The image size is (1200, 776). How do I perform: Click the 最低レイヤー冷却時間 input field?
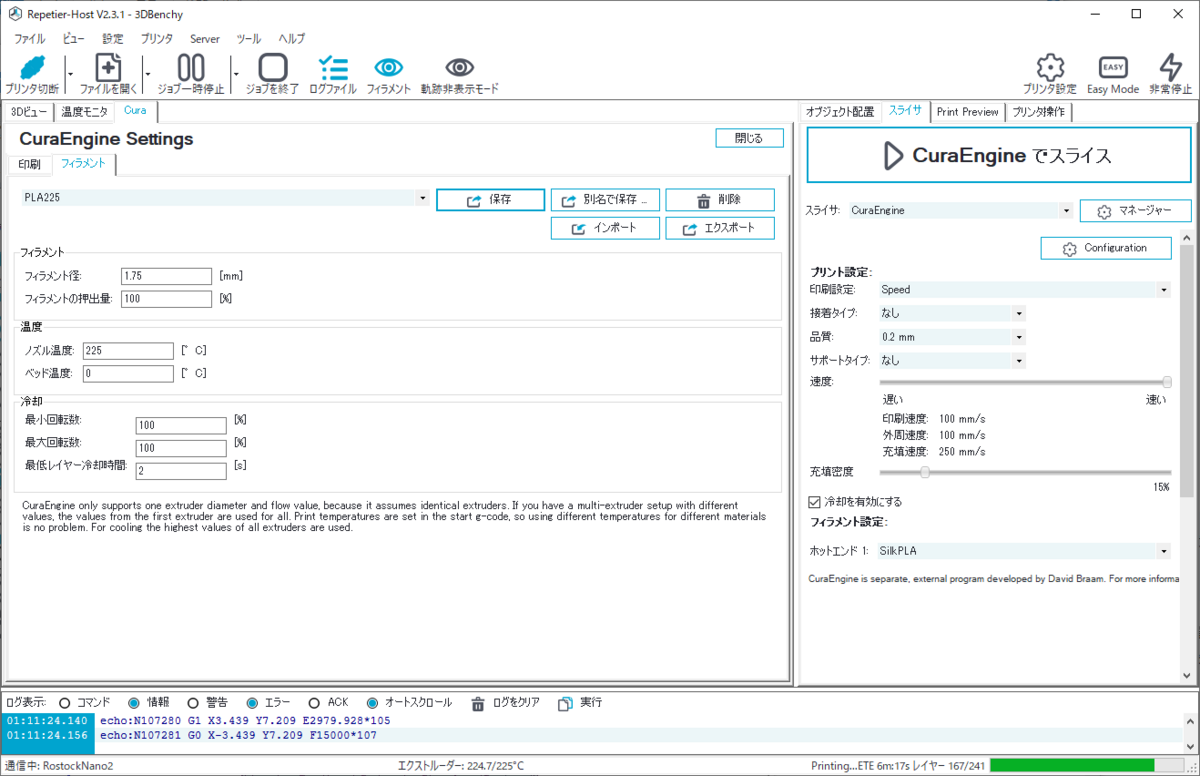pos(181,471)
